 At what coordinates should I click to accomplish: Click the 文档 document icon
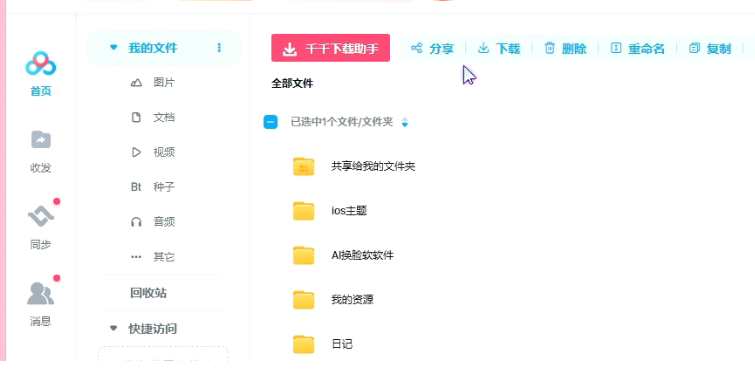[136, 117]
